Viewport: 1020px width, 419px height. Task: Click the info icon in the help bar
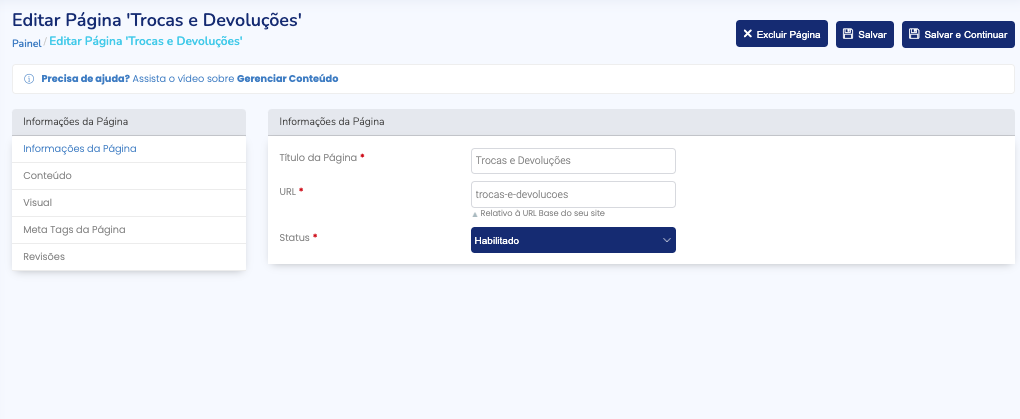coord(29,78)
